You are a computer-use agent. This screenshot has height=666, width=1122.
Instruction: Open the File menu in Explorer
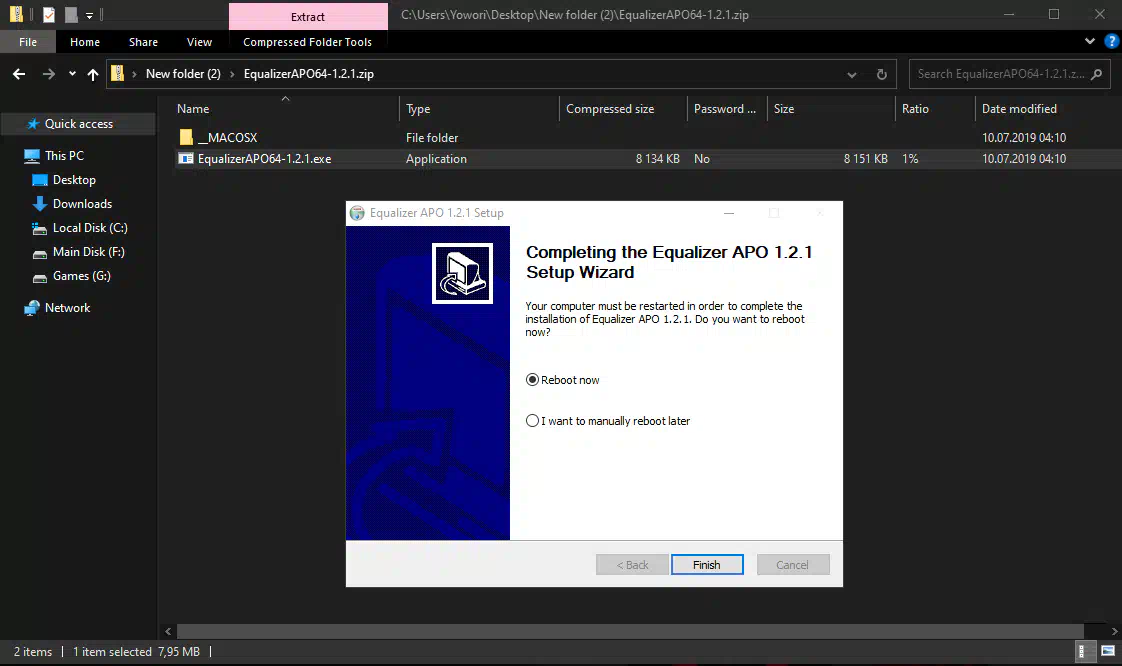pos(28,42)
